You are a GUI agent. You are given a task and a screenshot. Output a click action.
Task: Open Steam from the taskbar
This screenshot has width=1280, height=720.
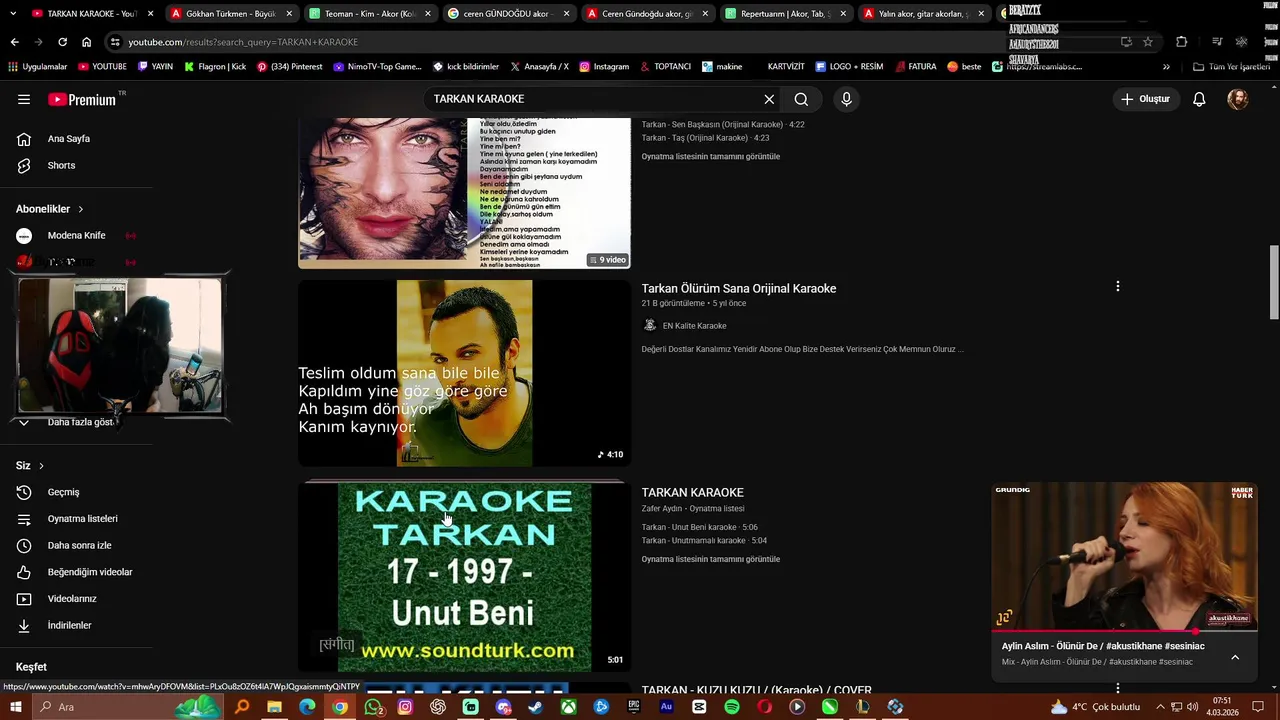(536, 707)
